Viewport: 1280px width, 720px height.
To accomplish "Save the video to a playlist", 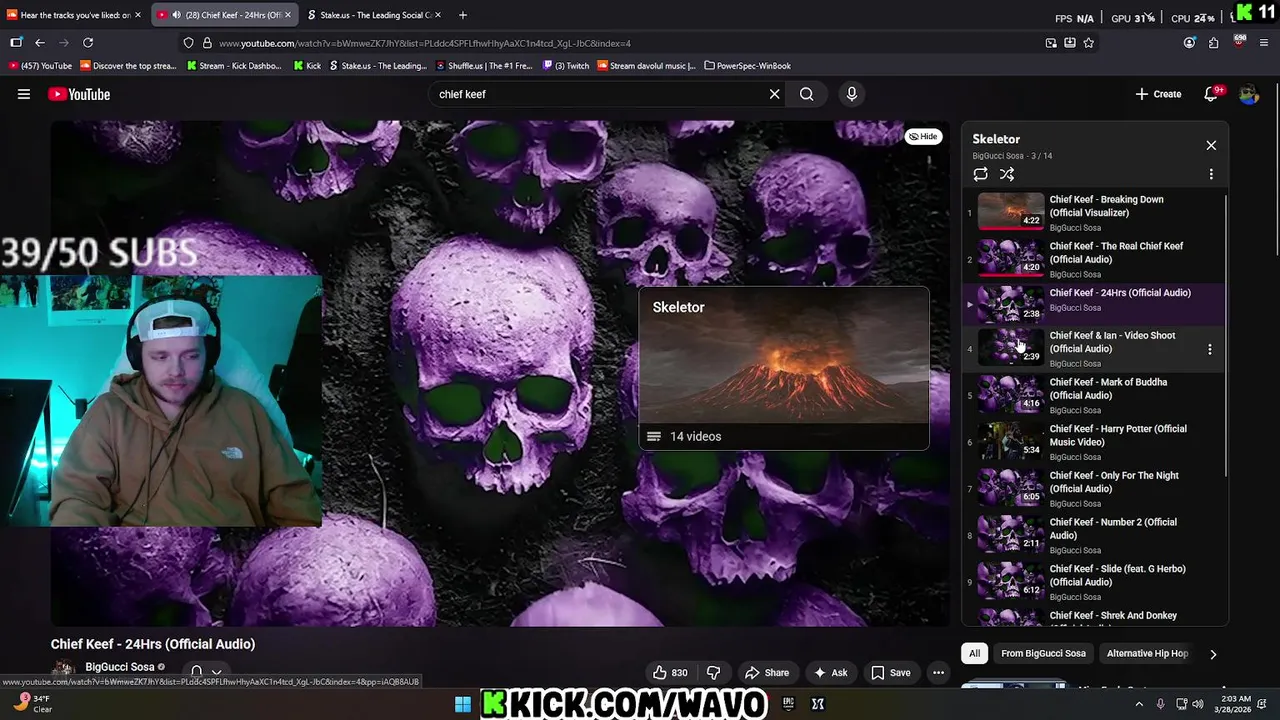I will pyautogui.click(x=890, y=673).
